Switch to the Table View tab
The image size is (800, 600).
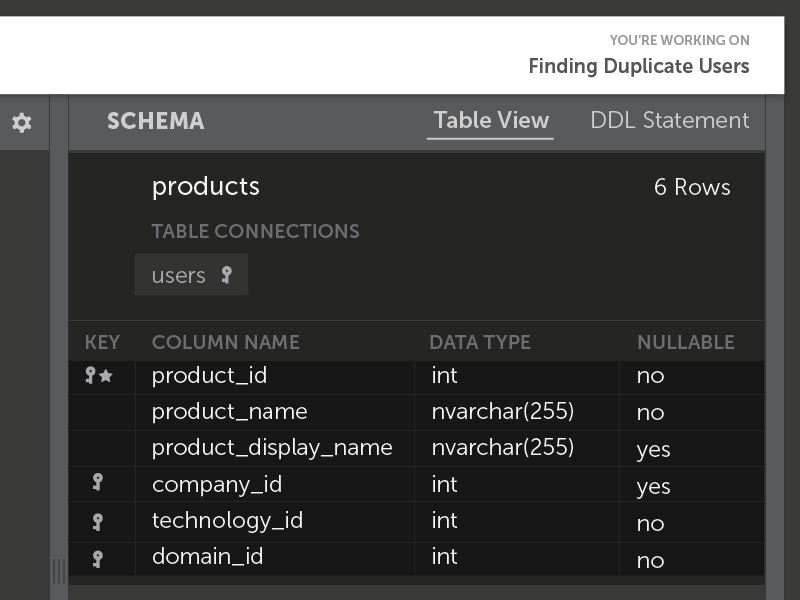(490, 121)
